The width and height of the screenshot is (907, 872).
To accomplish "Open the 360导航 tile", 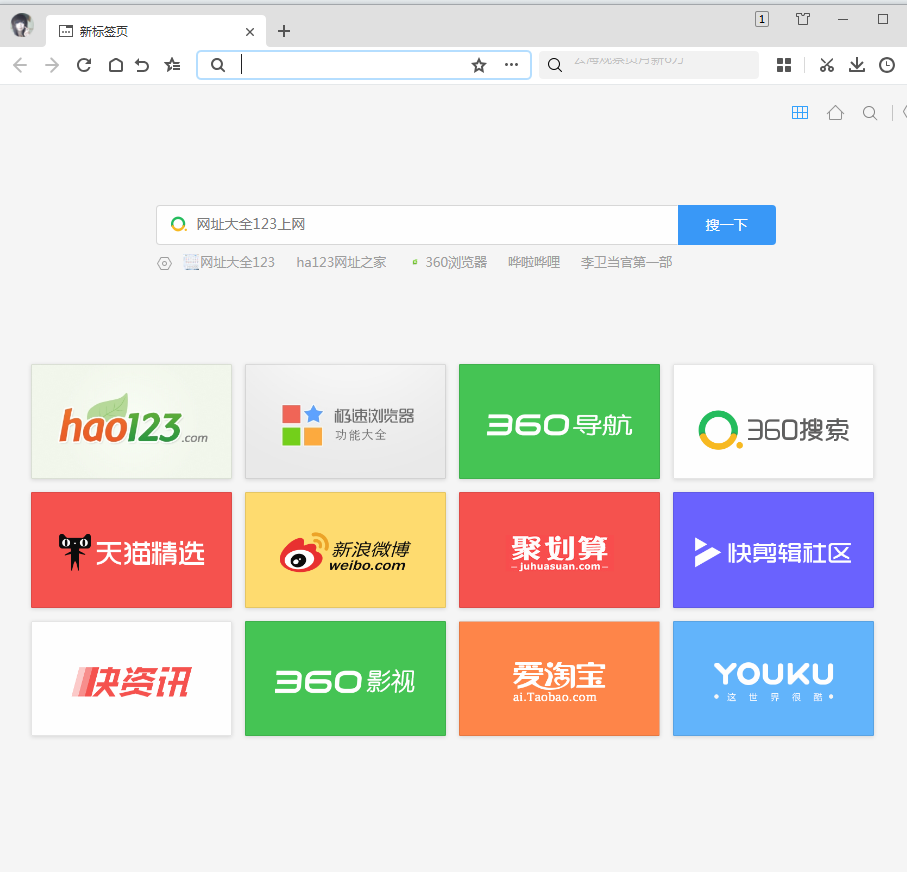I will (x=559, y=421).
